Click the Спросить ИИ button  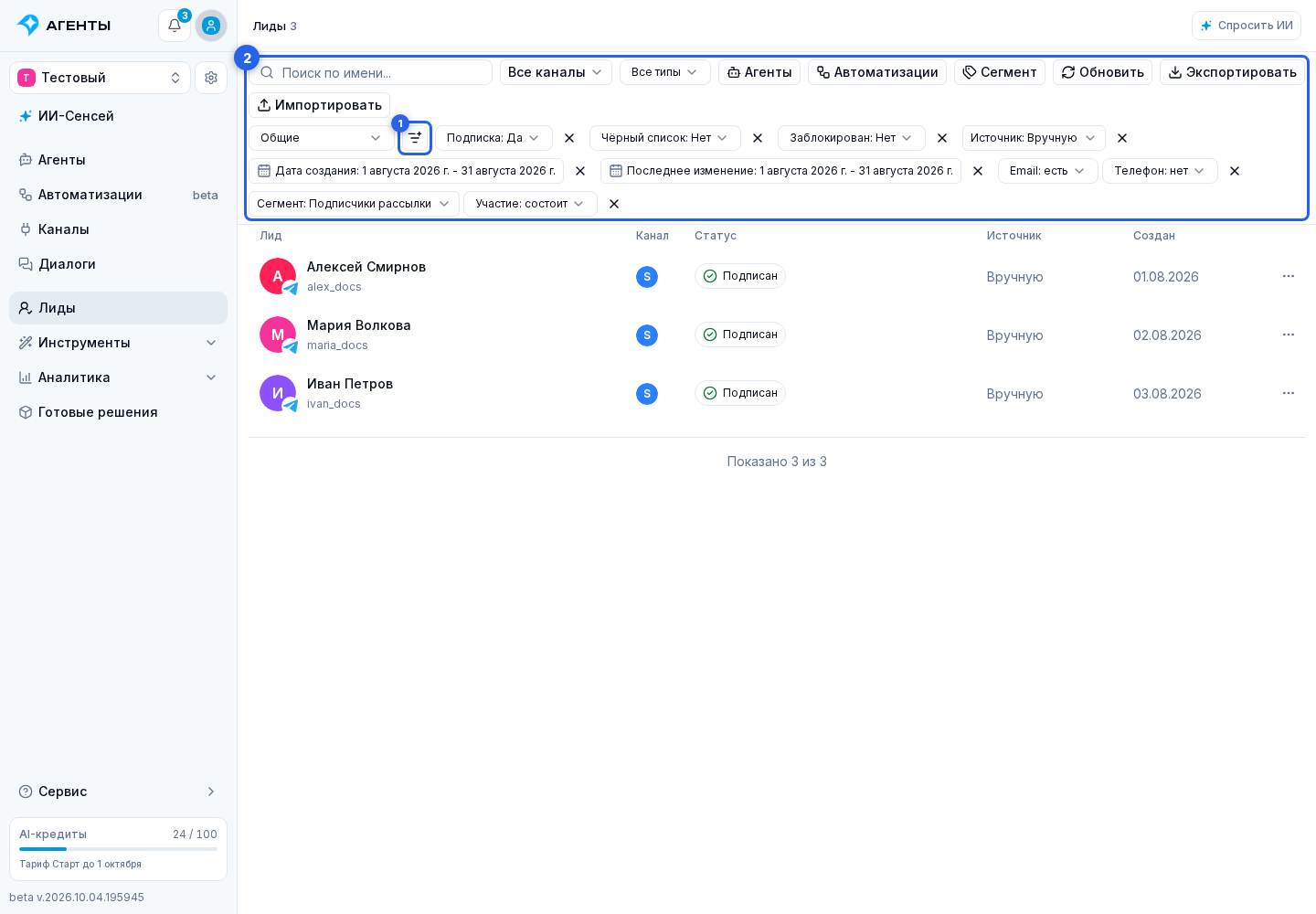[x=1247, y=26]
